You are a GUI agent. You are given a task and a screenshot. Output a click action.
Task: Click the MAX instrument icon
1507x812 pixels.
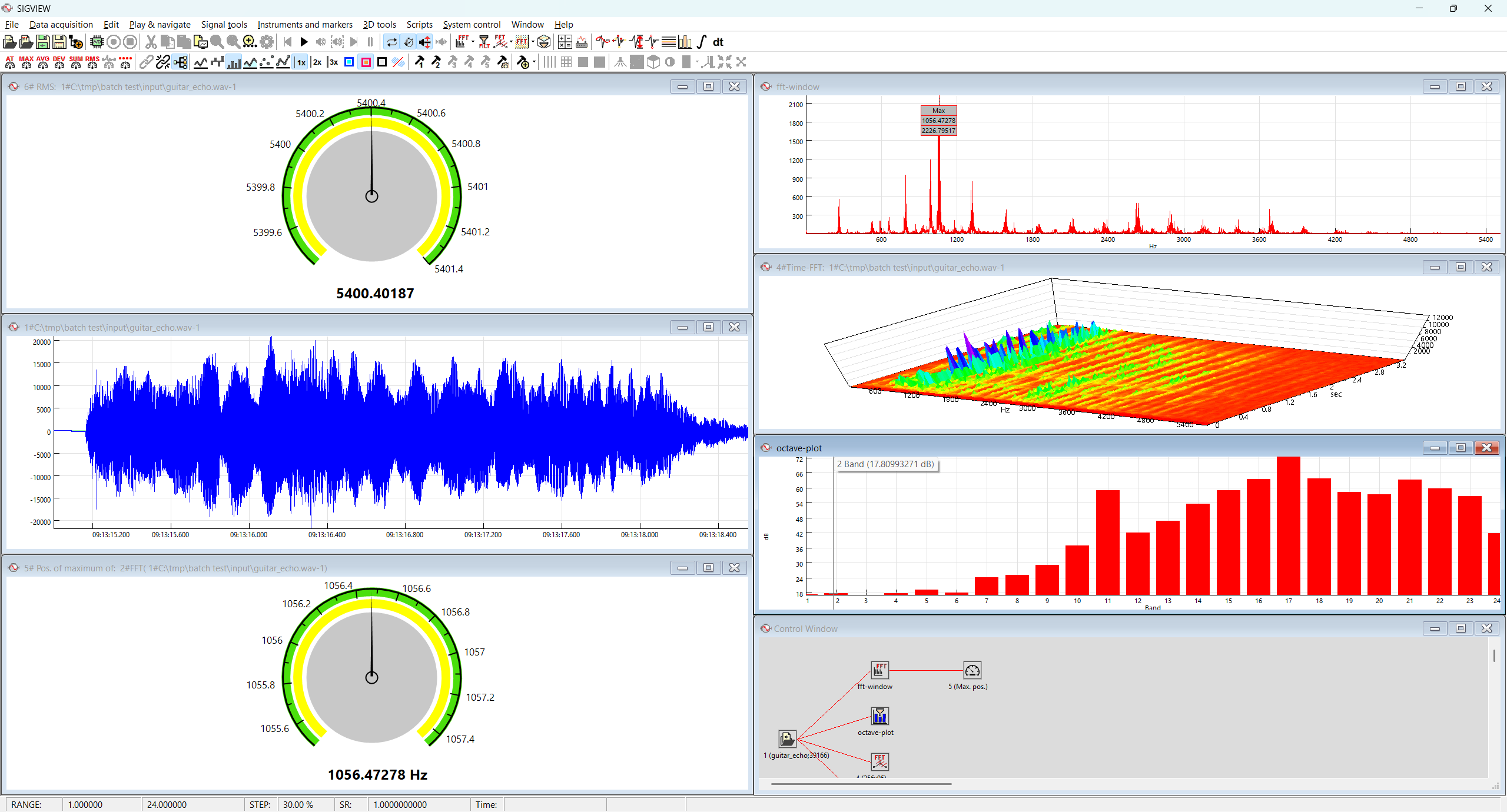coord(26,62)
